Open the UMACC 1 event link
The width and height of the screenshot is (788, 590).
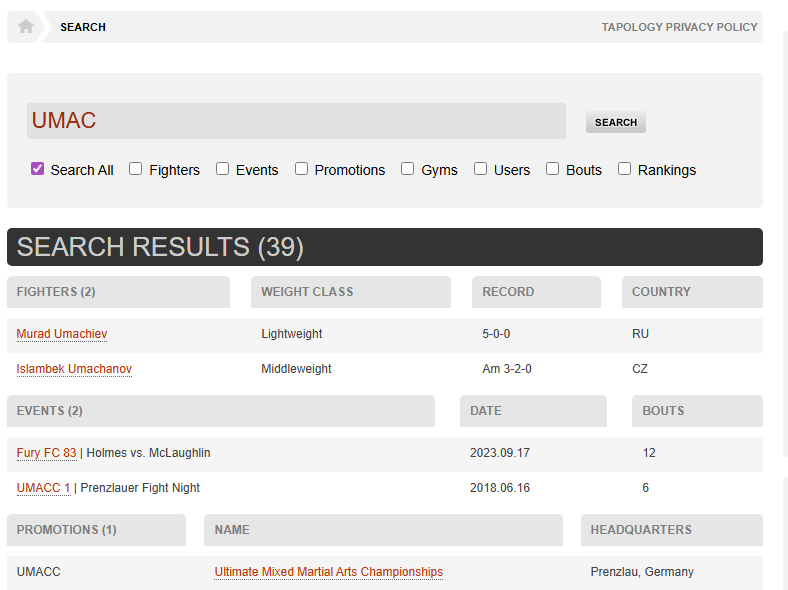pos(43,488)
